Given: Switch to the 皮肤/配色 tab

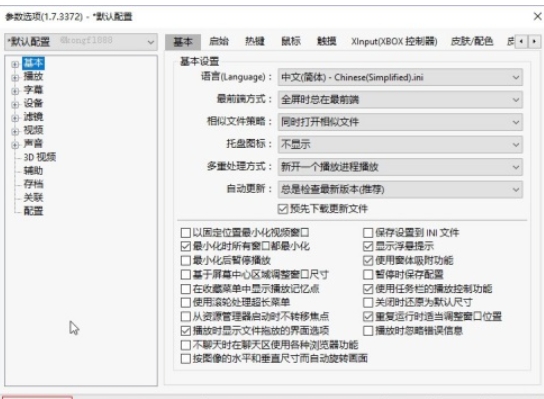Looking at the screenshot, I should (x=472, y=42).
